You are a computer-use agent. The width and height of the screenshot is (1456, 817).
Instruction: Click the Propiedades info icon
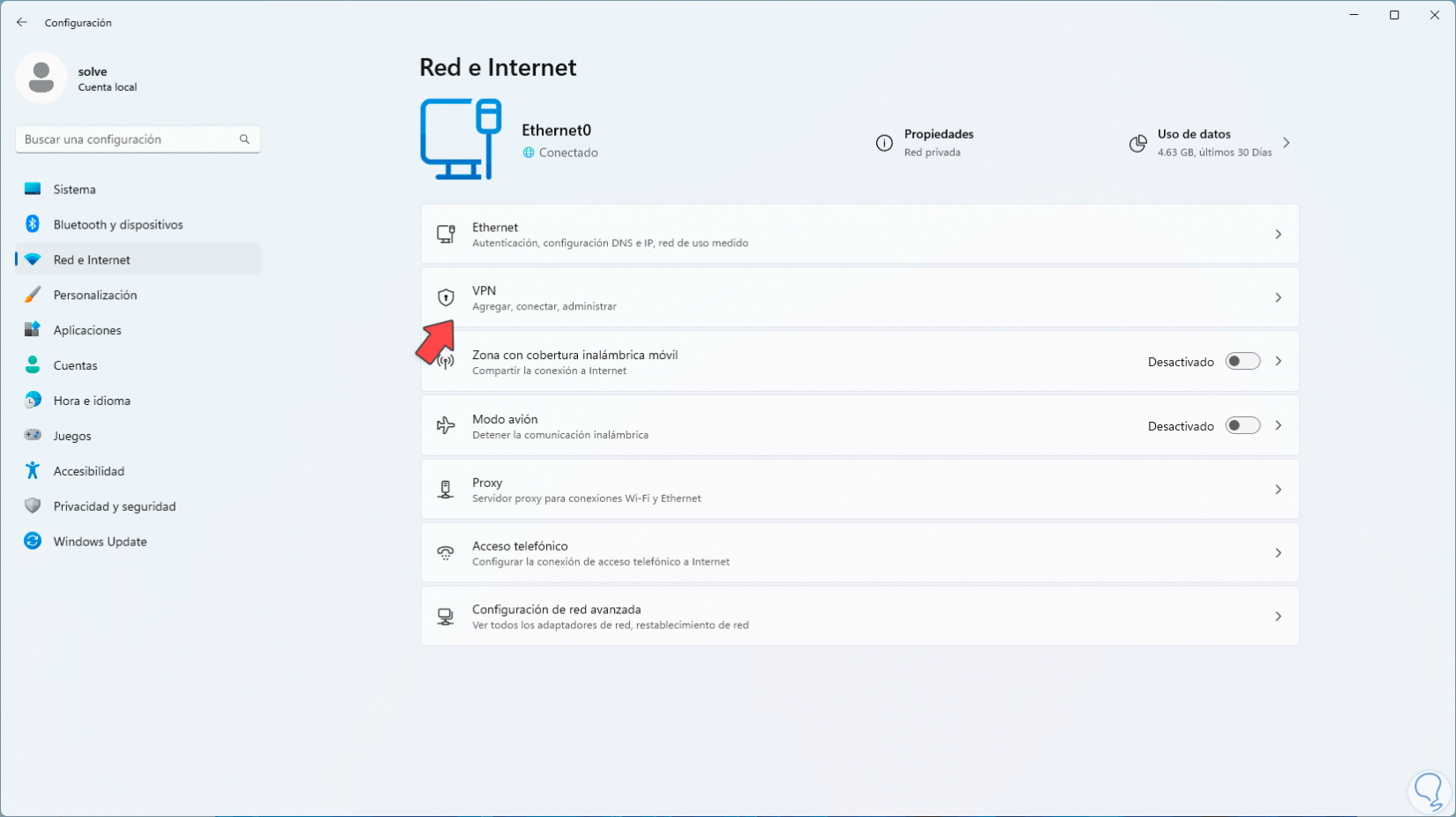point(884,143)
